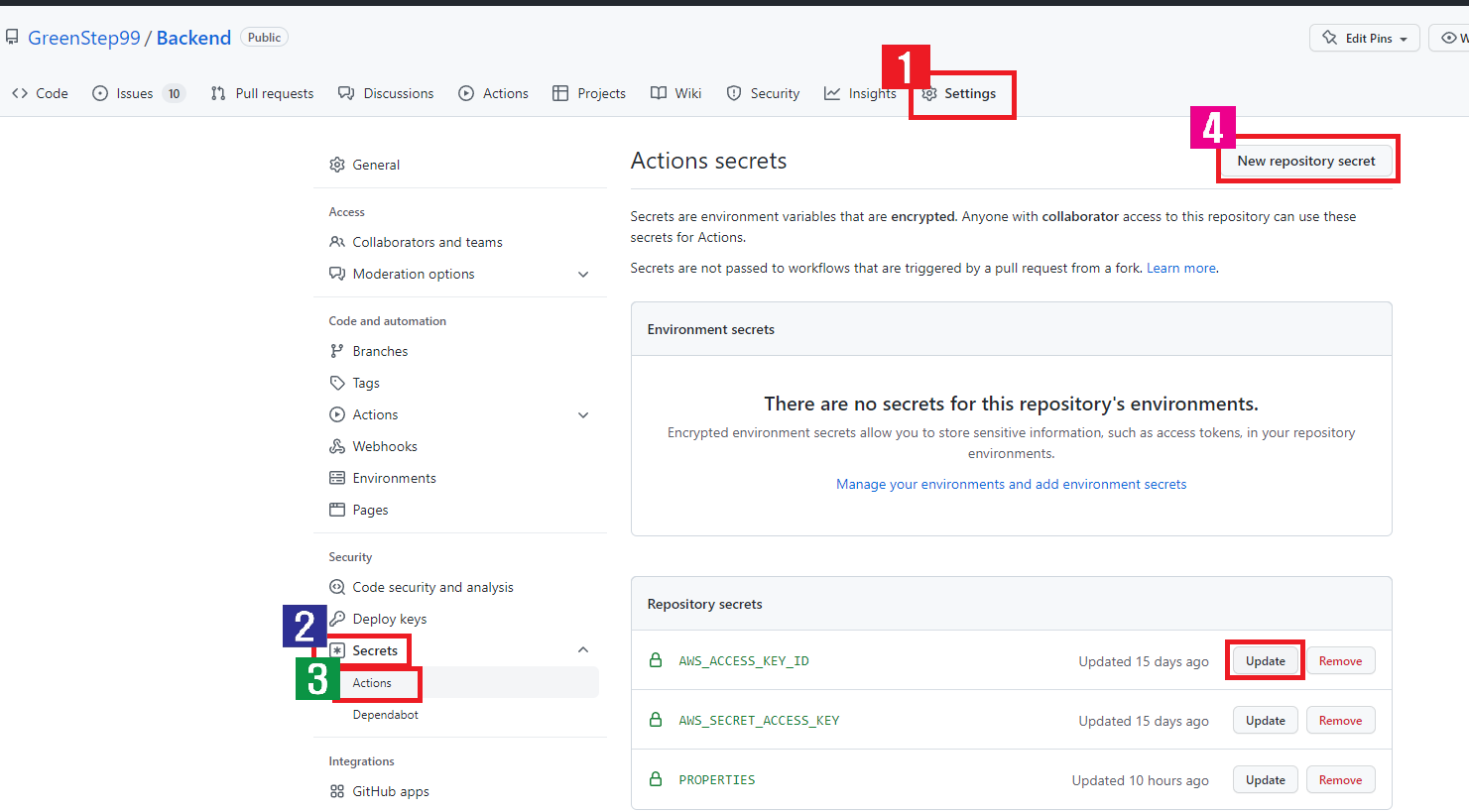
Task: Collapse the Secrets section chevron
Action: pos(583,650)
